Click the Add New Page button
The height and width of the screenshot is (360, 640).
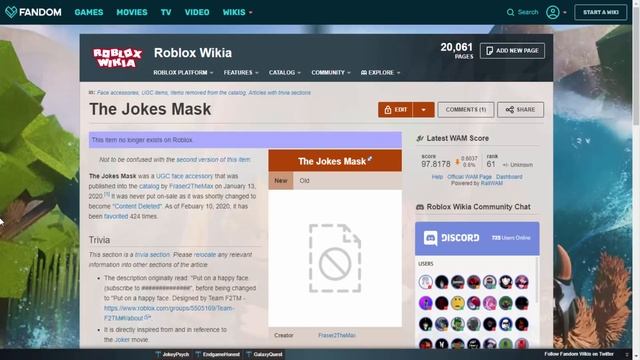[x=512, y=51]
